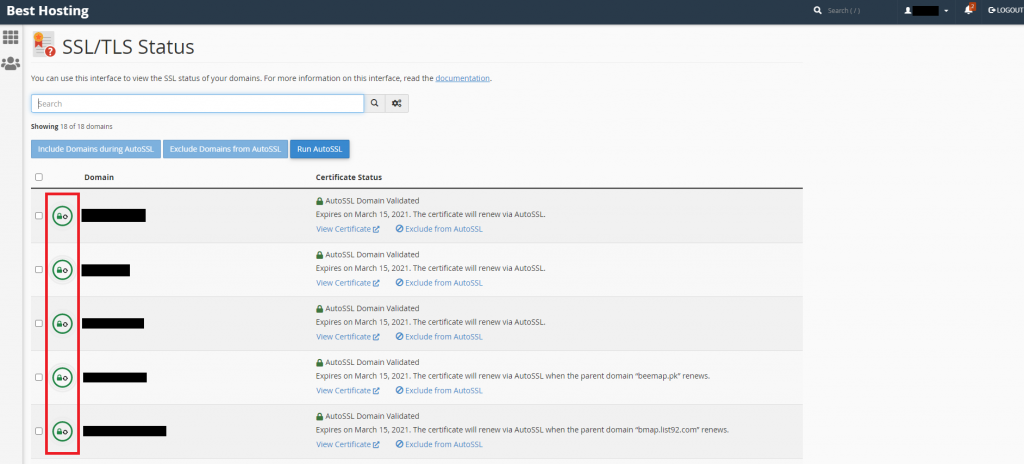Open the documentation link

[x=462, y=78]
